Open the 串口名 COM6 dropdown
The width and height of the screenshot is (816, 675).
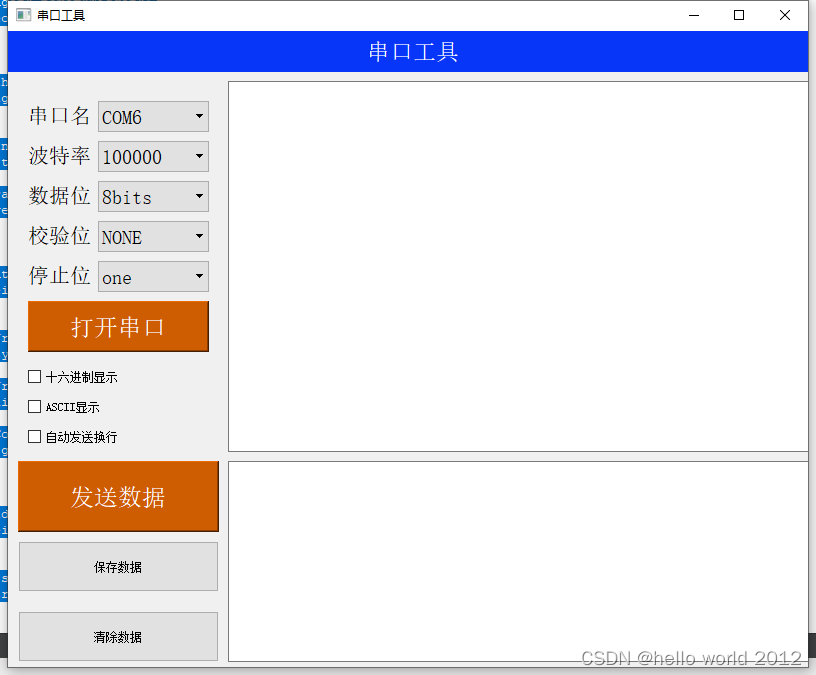154,117
